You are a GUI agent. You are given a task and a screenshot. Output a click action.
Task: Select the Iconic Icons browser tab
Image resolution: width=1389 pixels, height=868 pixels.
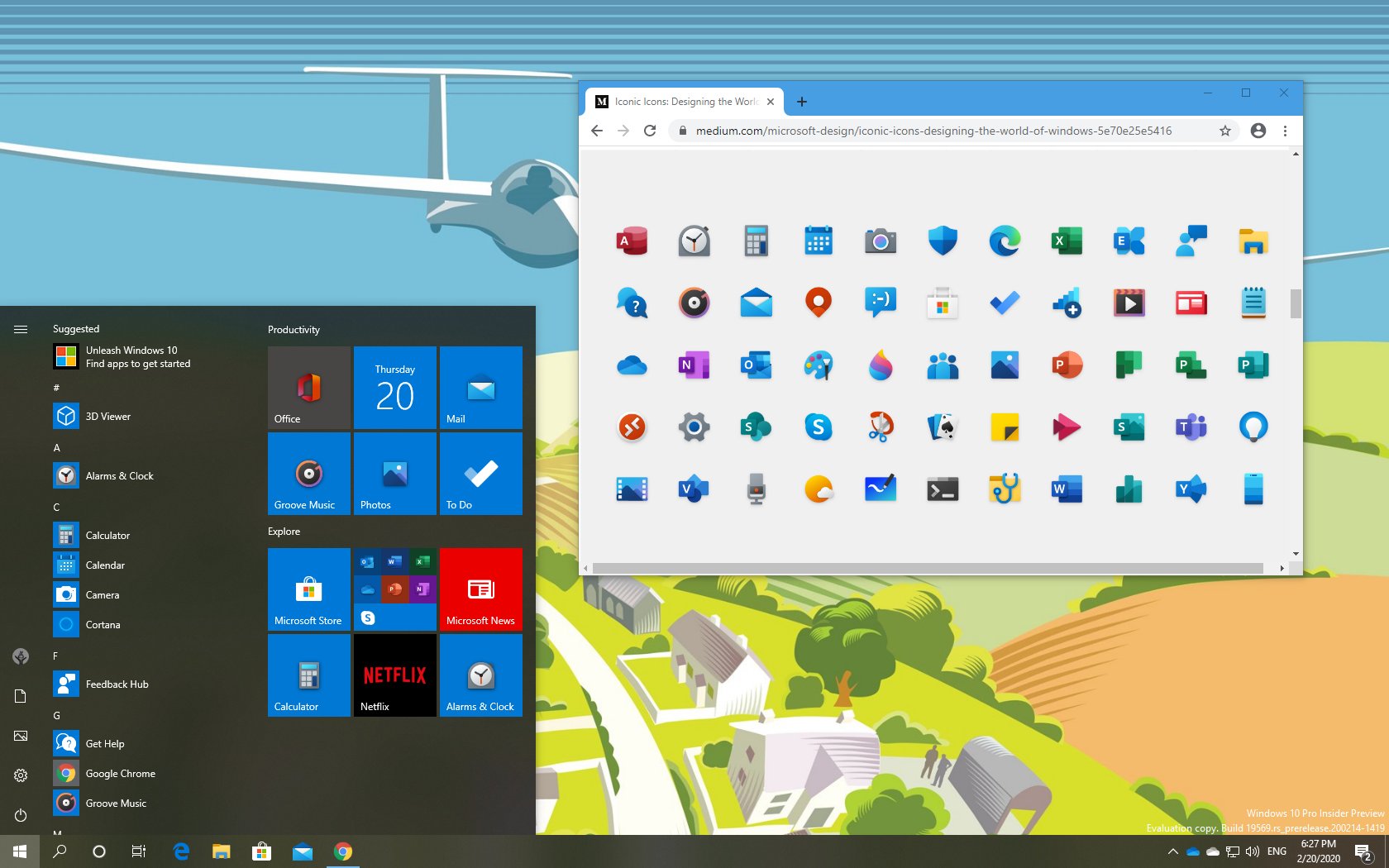685,102
